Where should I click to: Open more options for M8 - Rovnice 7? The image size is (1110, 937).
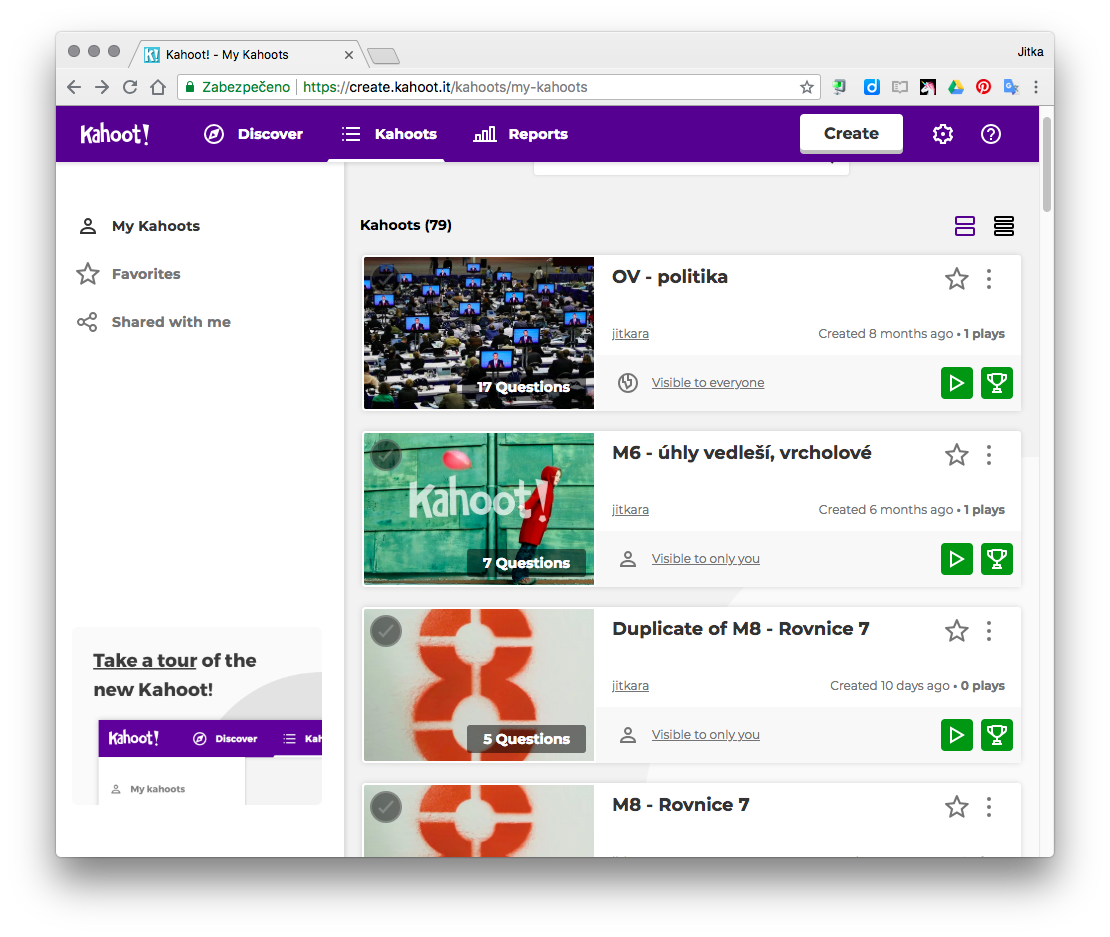click(x=989, y=807)
